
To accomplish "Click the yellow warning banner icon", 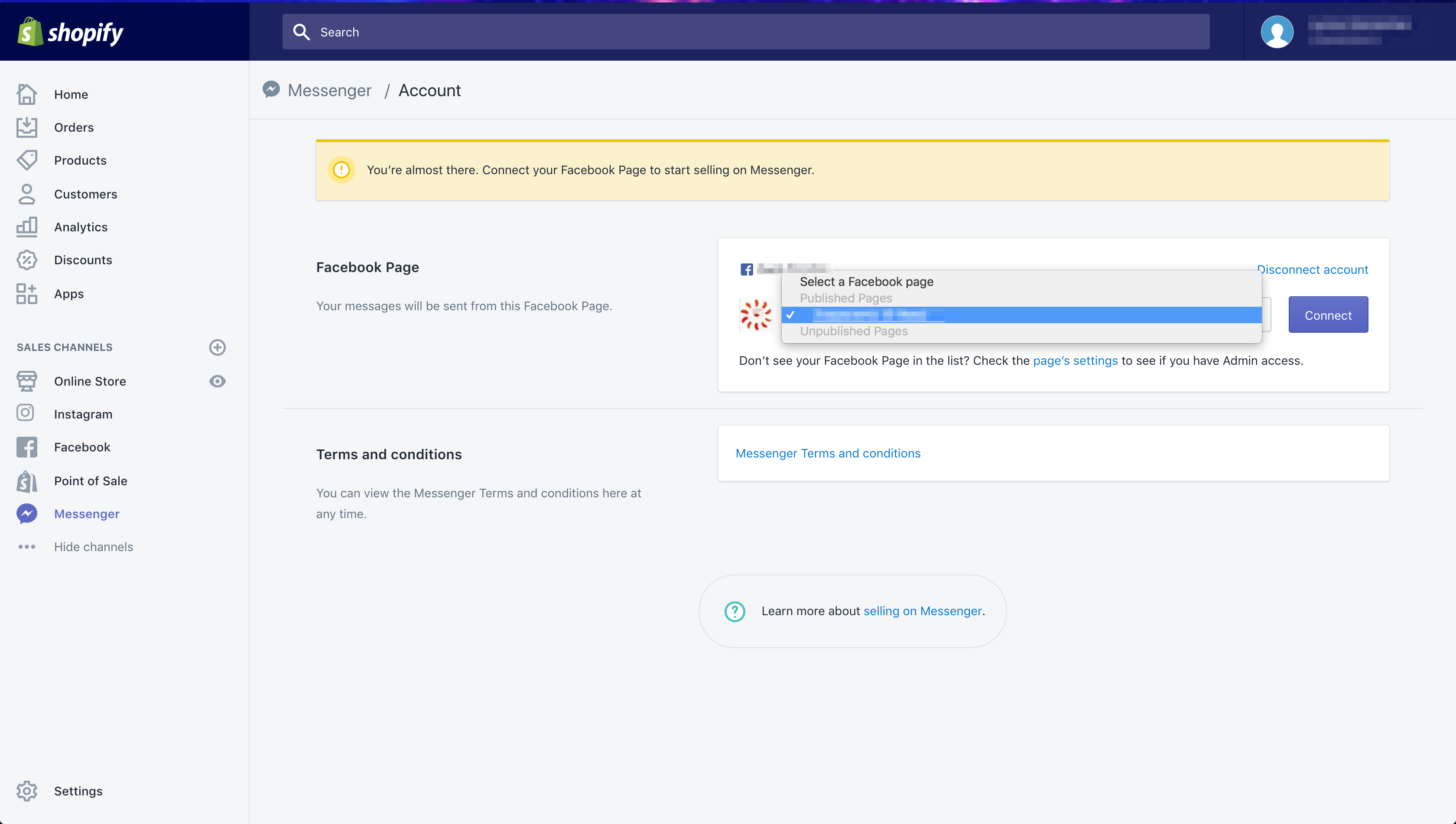I will point(341,170).
